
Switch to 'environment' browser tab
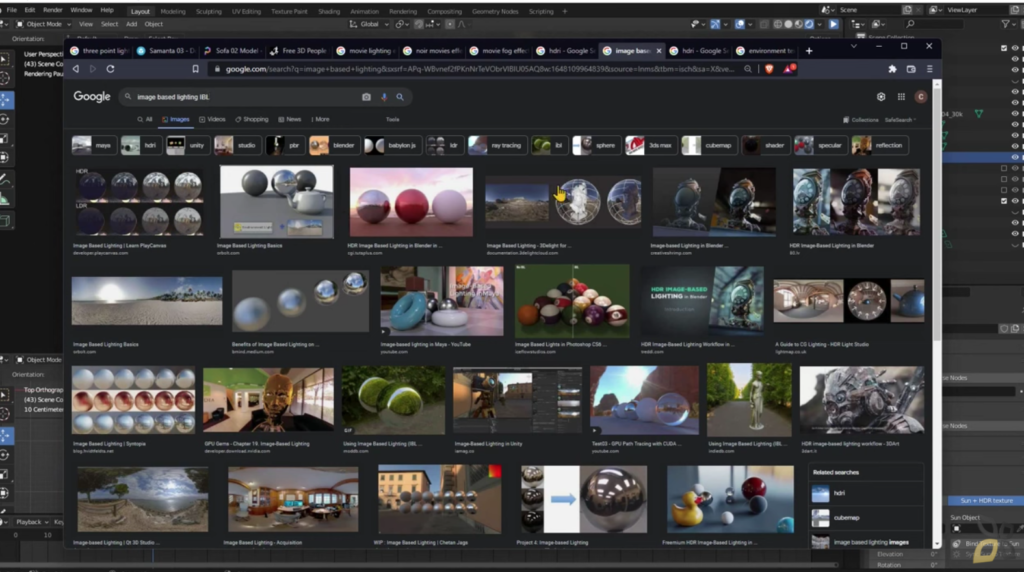[765, 51]
